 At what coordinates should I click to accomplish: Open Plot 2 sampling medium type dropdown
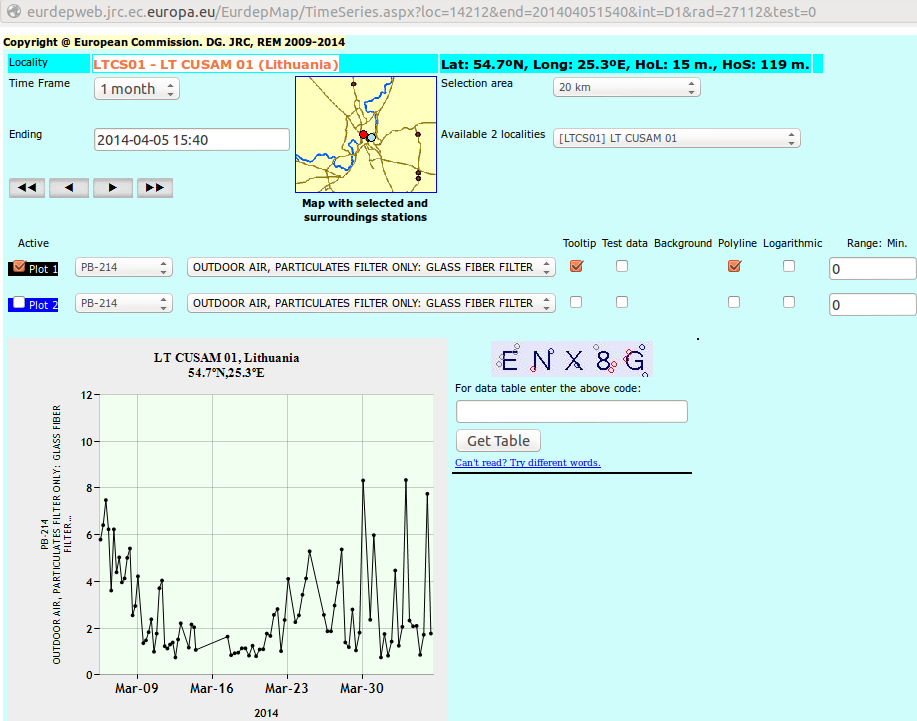click(371, 303)
